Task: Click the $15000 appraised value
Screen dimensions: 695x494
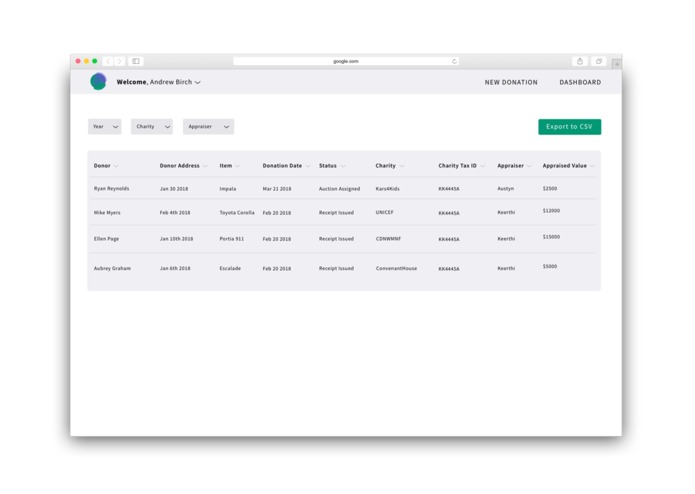Action: (x=551, y=237)
